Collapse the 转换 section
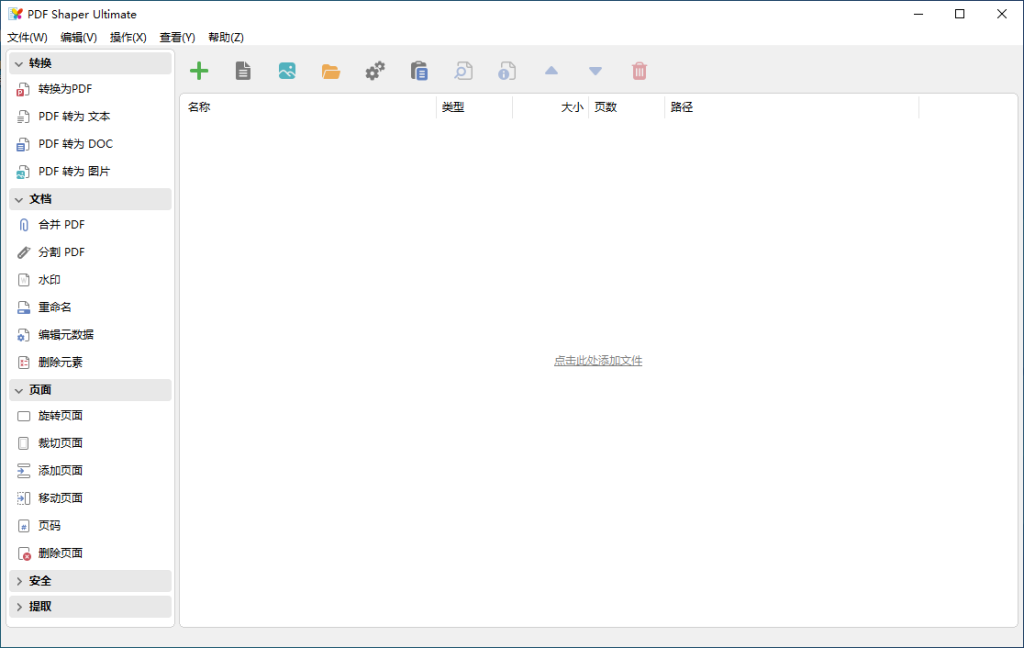 pyautogui.click(x=91, y=63)
